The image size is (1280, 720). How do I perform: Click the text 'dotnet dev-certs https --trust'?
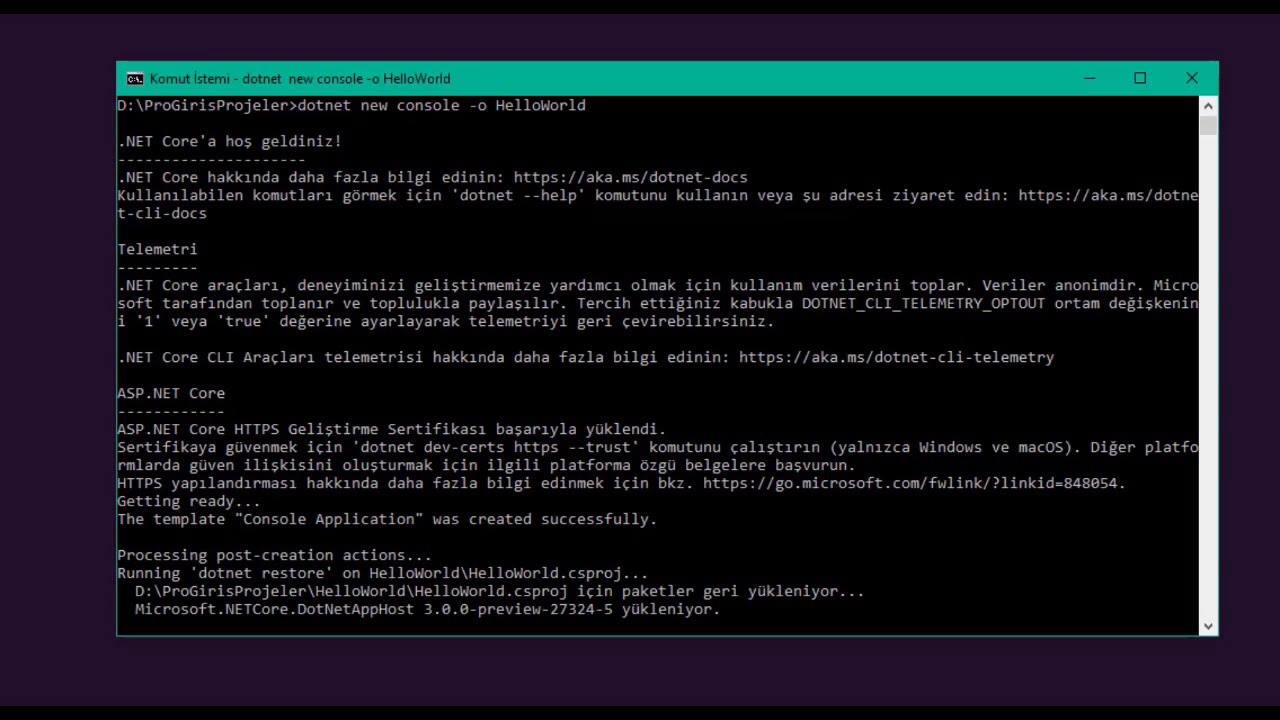500,447
